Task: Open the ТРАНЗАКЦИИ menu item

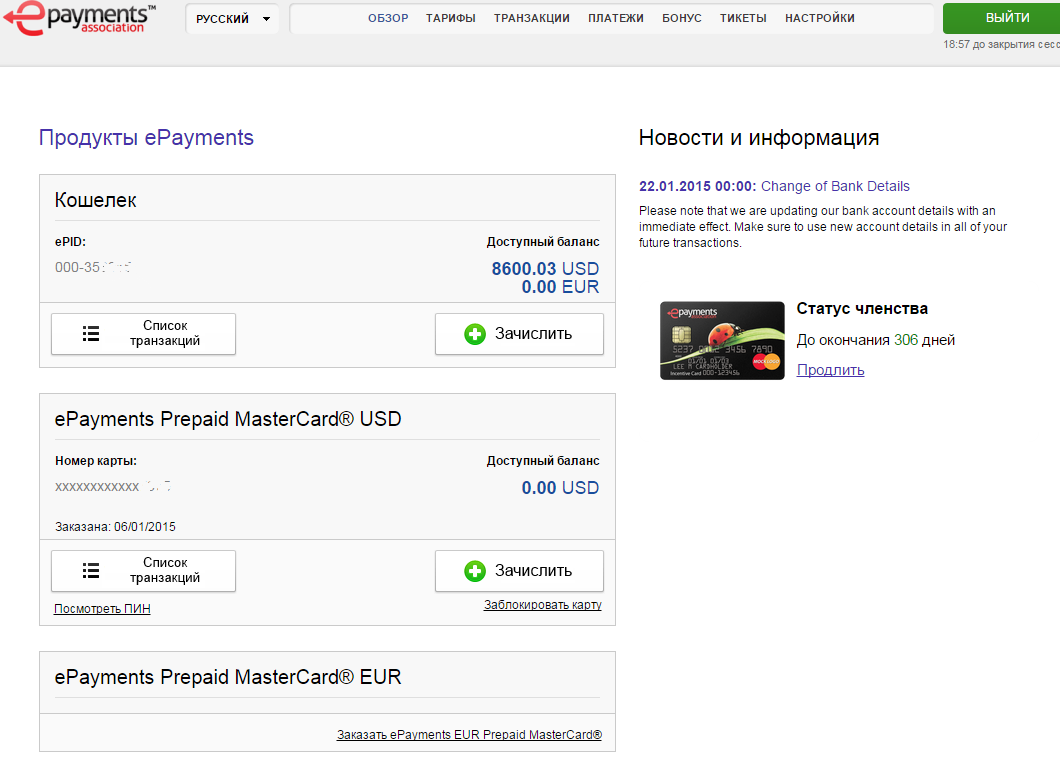Action: (531, 18)
